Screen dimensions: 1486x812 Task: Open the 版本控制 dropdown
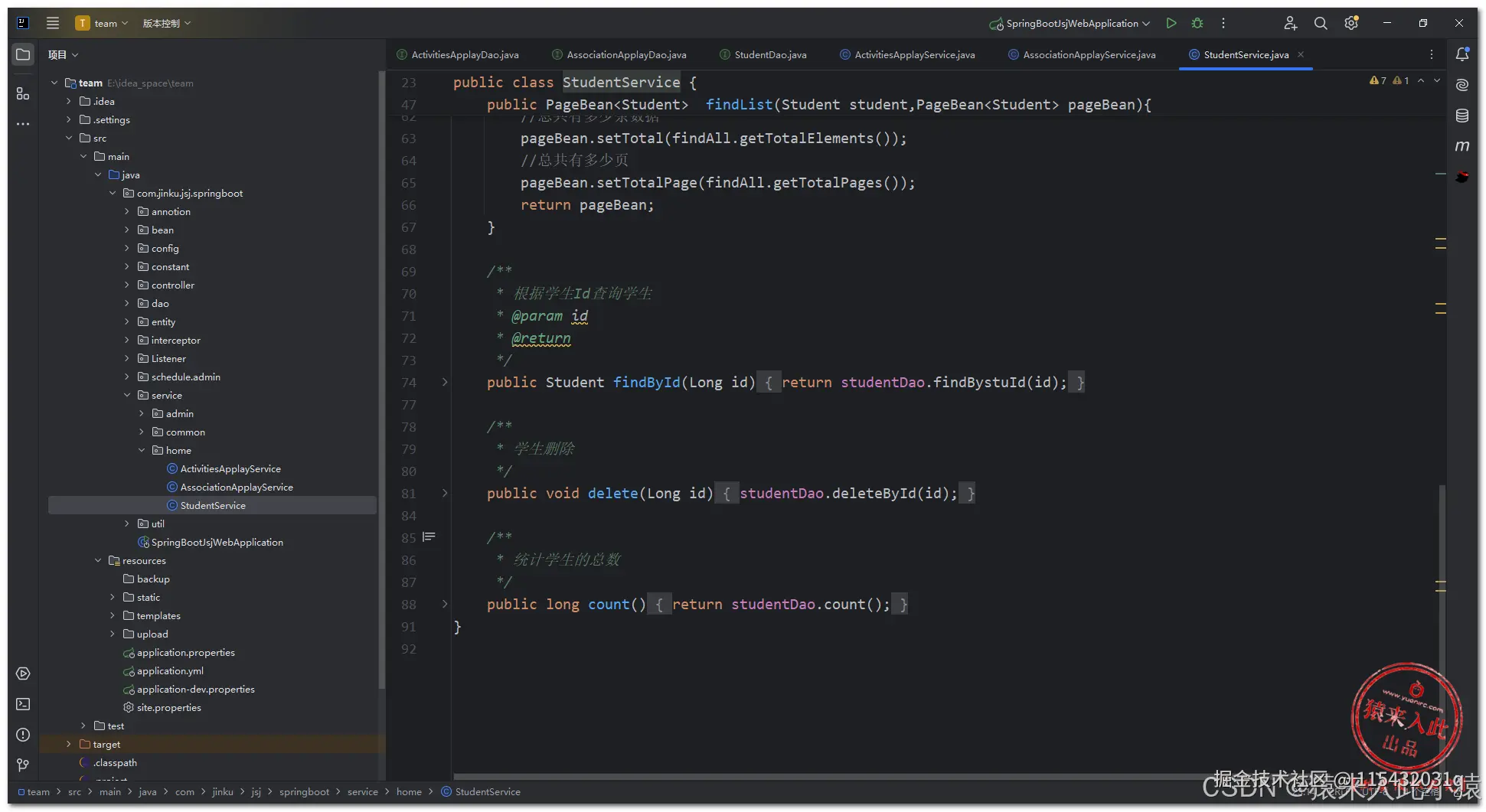pos(167,23)
